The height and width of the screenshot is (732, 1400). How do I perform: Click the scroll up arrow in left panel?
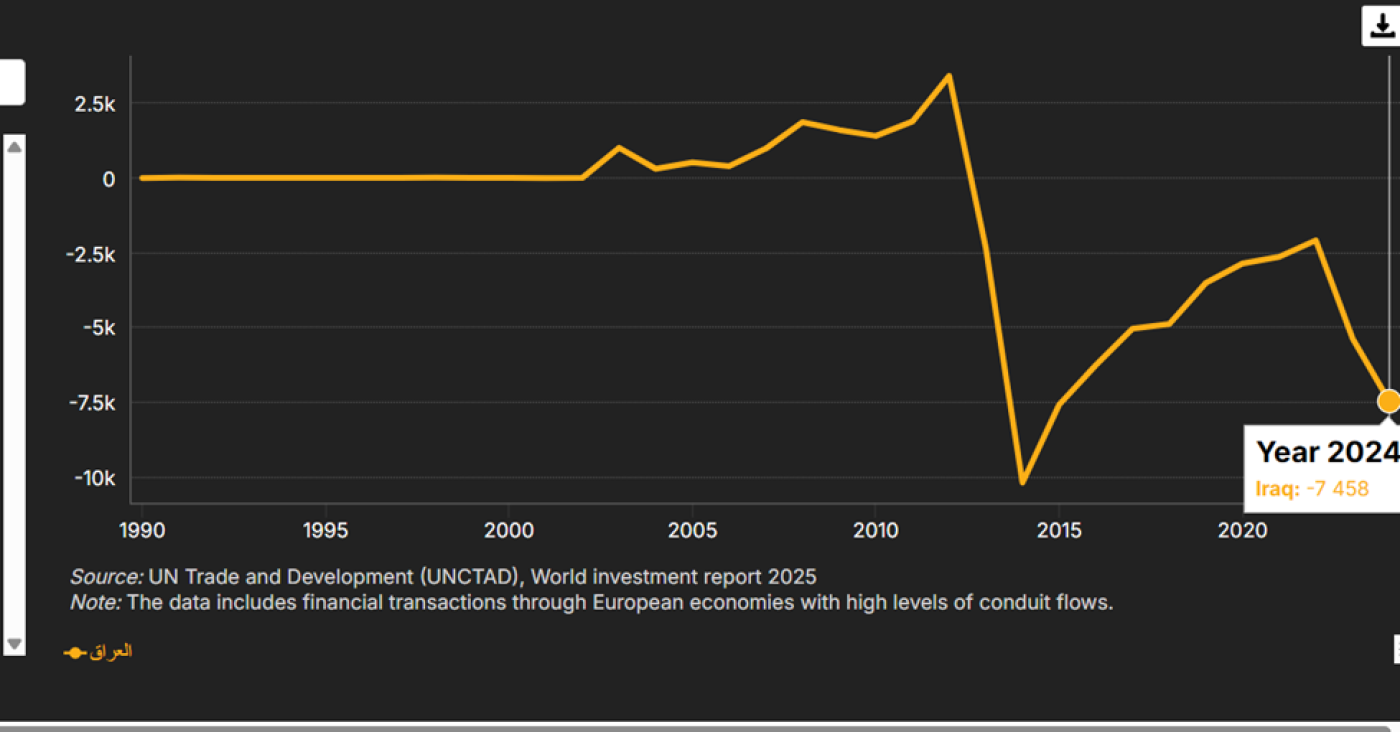(14, 147)
